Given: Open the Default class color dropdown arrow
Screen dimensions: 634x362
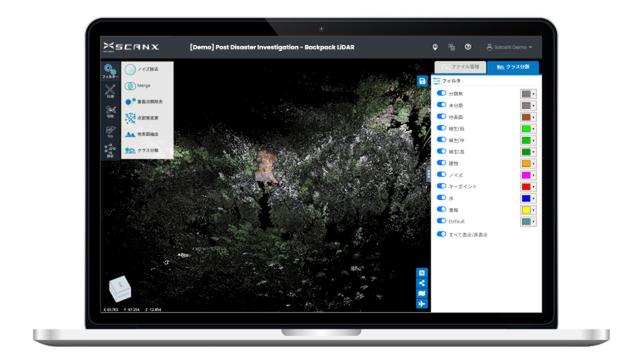Looking at the screenshot, I should coord(534,222).
